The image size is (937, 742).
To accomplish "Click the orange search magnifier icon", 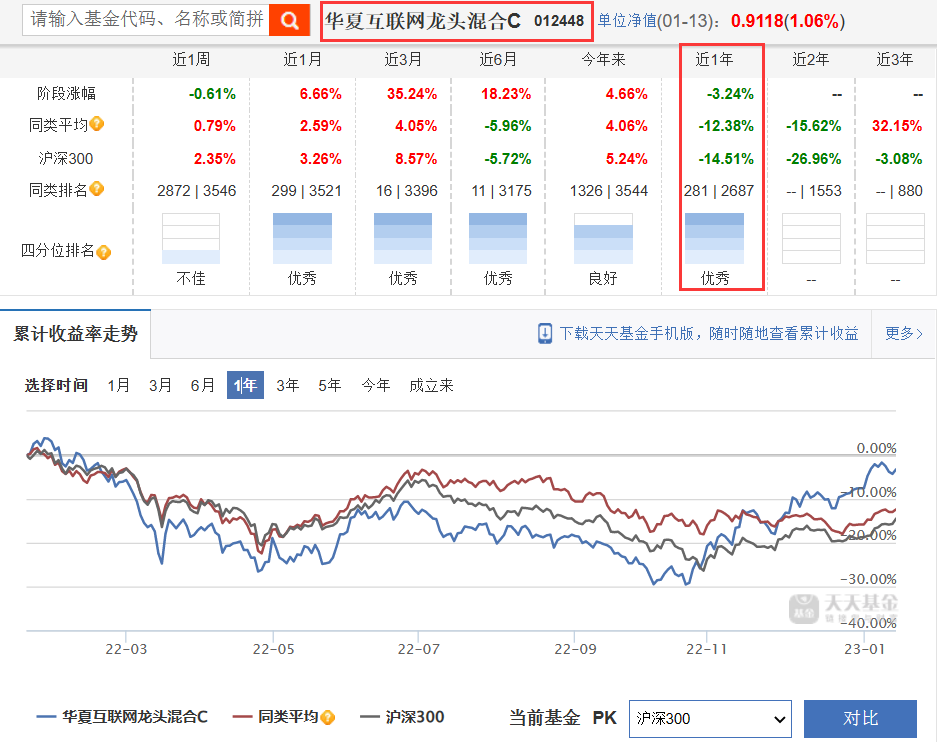I will (x=289, y=20).
